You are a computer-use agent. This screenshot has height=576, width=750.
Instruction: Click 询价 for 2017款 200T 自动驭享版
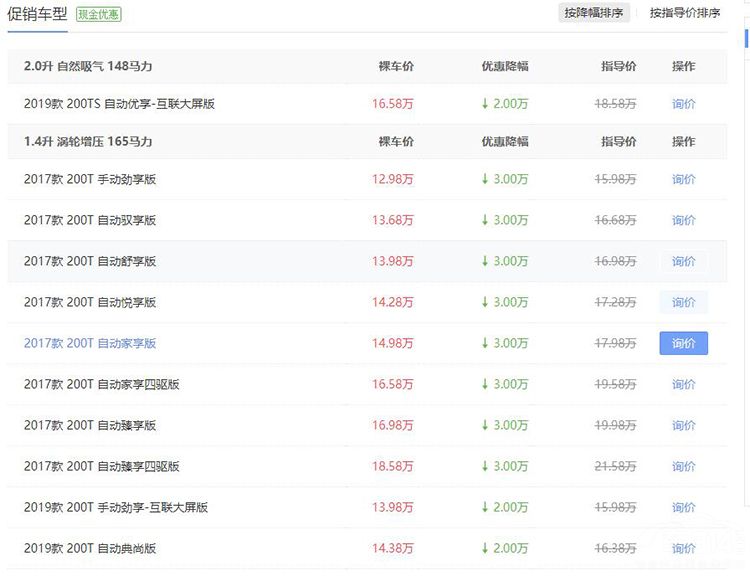(x=684, y=221)
